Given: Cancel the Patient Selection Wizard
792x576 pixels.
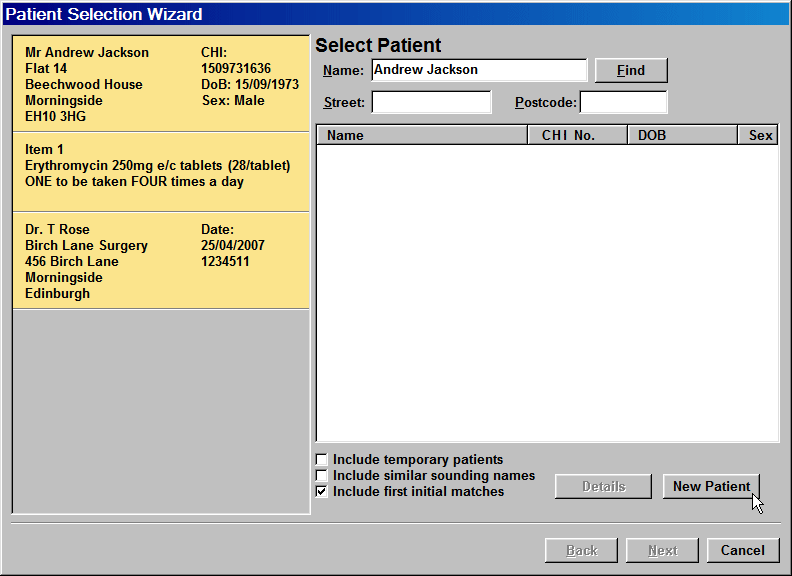Looking at the screenshot, I should (x=742, y=550).
